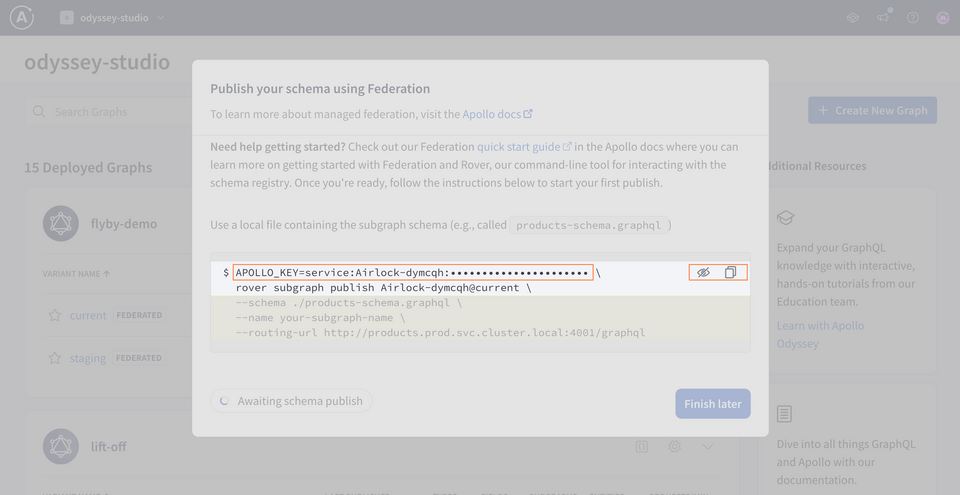The image size is (960, 495).
Task: Open the staging variant link
Action: pyautogui.click(x=88, y=358)
